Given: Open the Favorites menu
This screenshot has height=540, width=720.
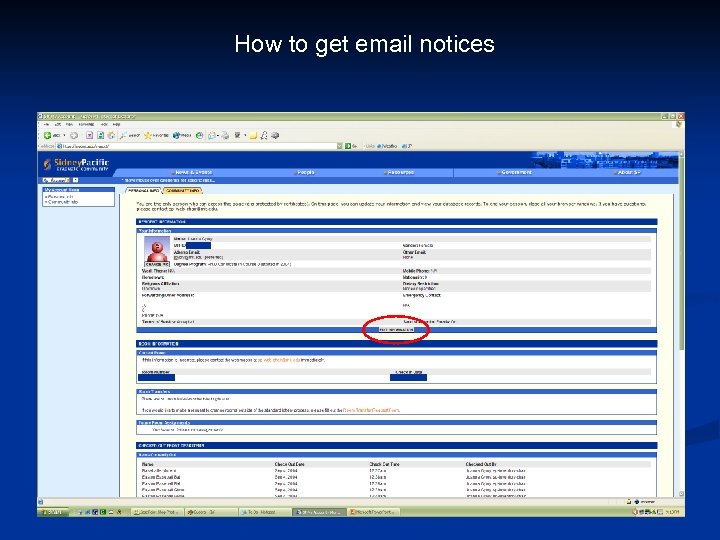Looking at the screenshot, I should (86, 124).
